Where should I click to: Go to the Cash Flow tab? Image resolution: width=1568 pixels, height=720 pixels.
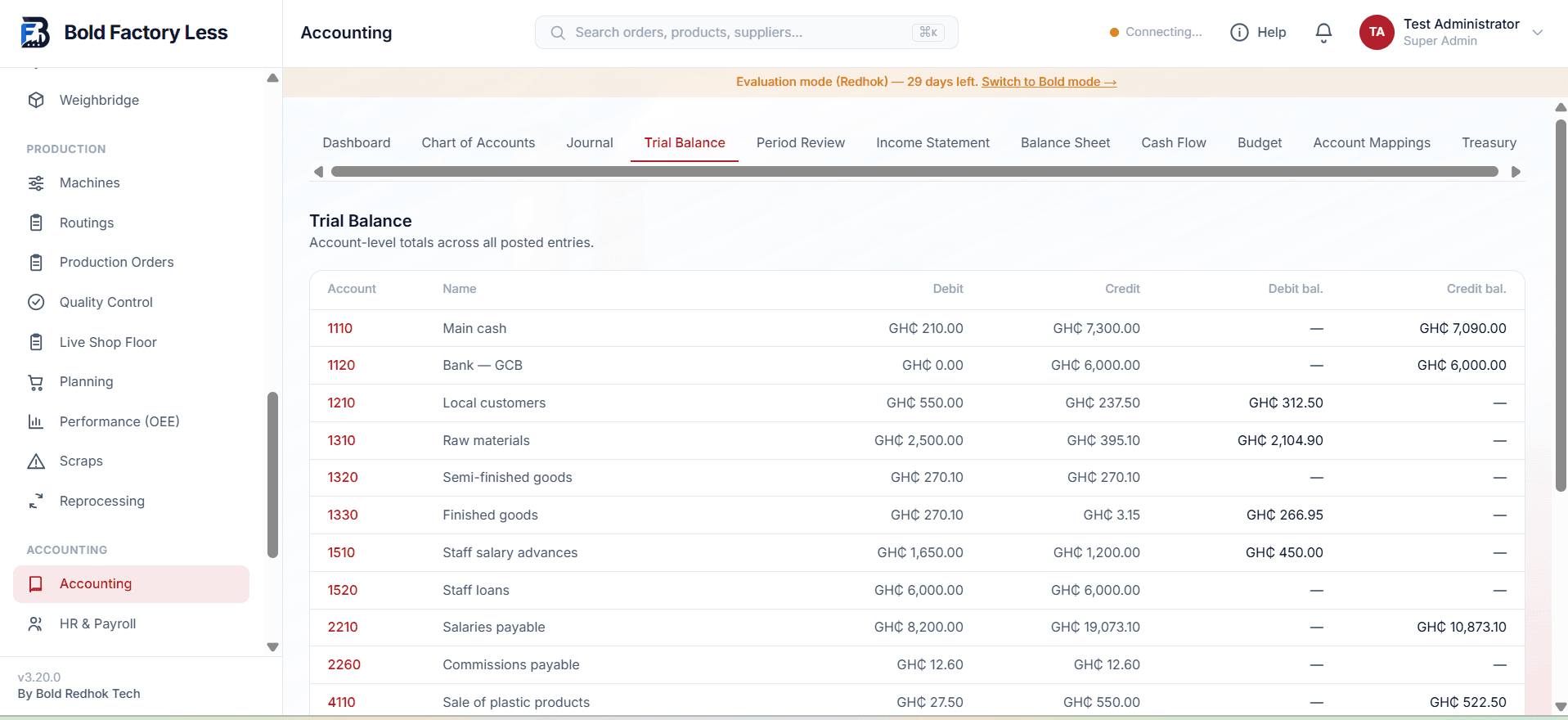tap(1174, 142)
